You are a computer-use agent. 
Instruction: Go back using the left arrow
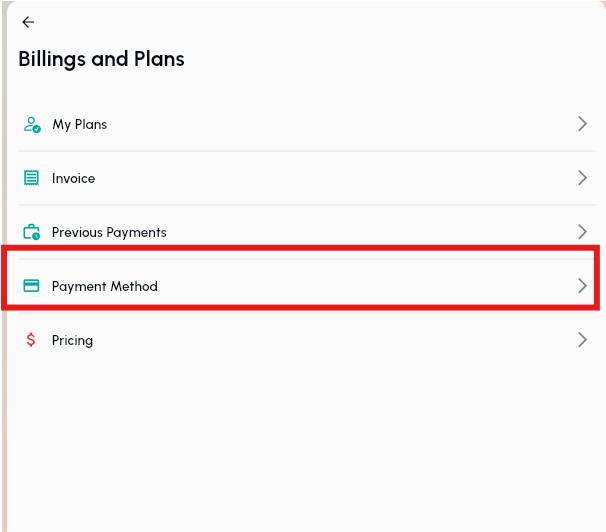28,22
